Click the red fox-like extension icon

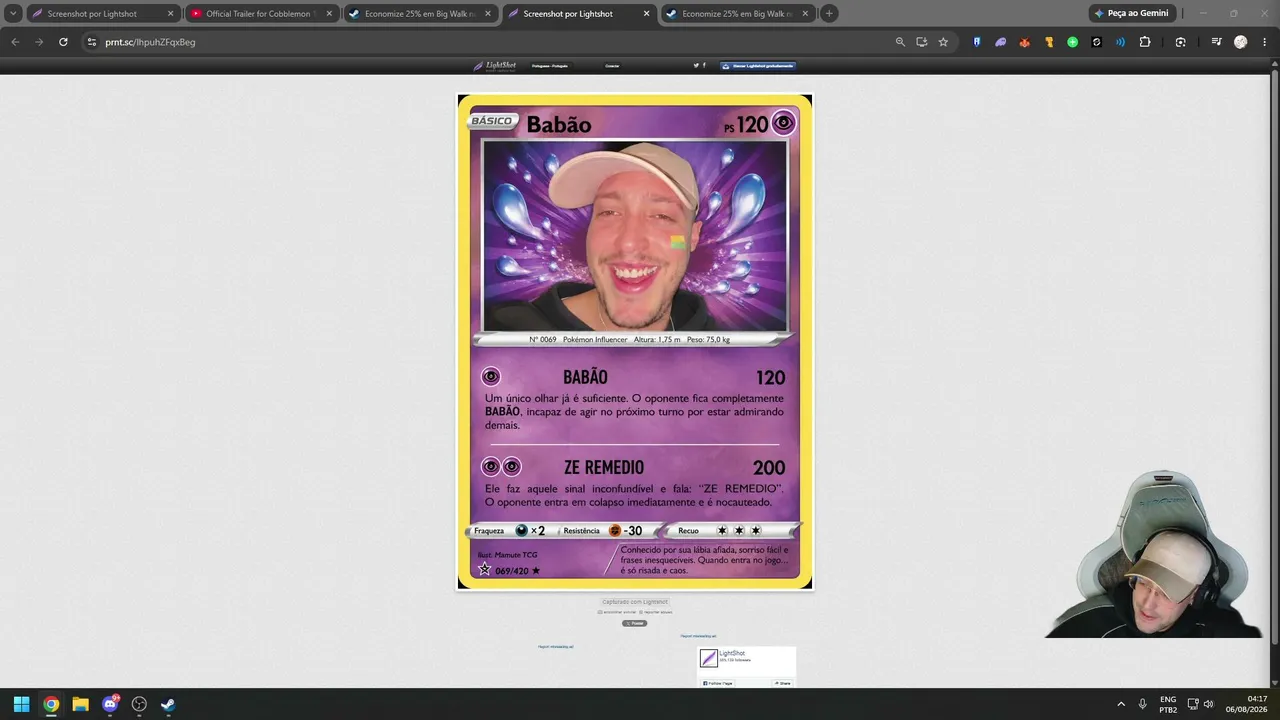point(1025,42)
